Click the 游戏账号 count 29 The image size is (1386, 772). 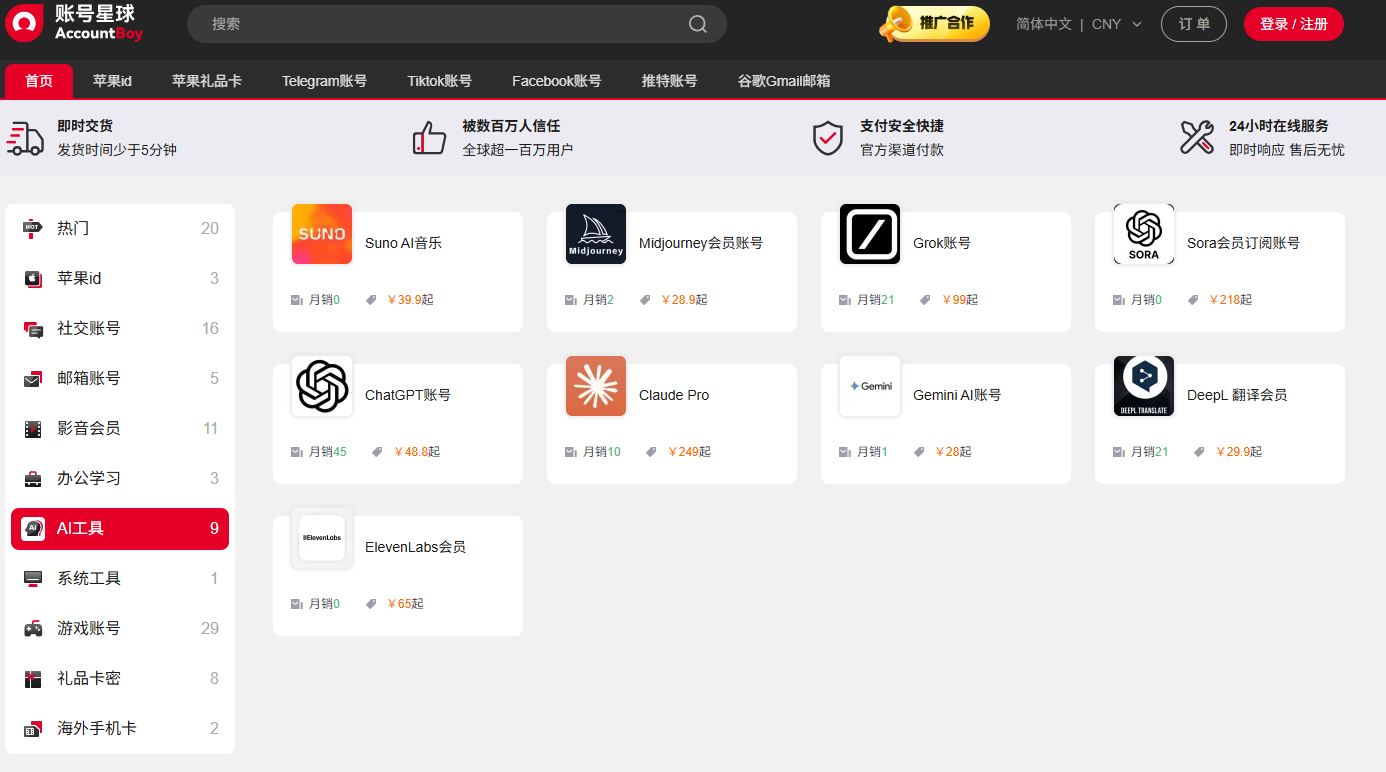tap(210, 628)
